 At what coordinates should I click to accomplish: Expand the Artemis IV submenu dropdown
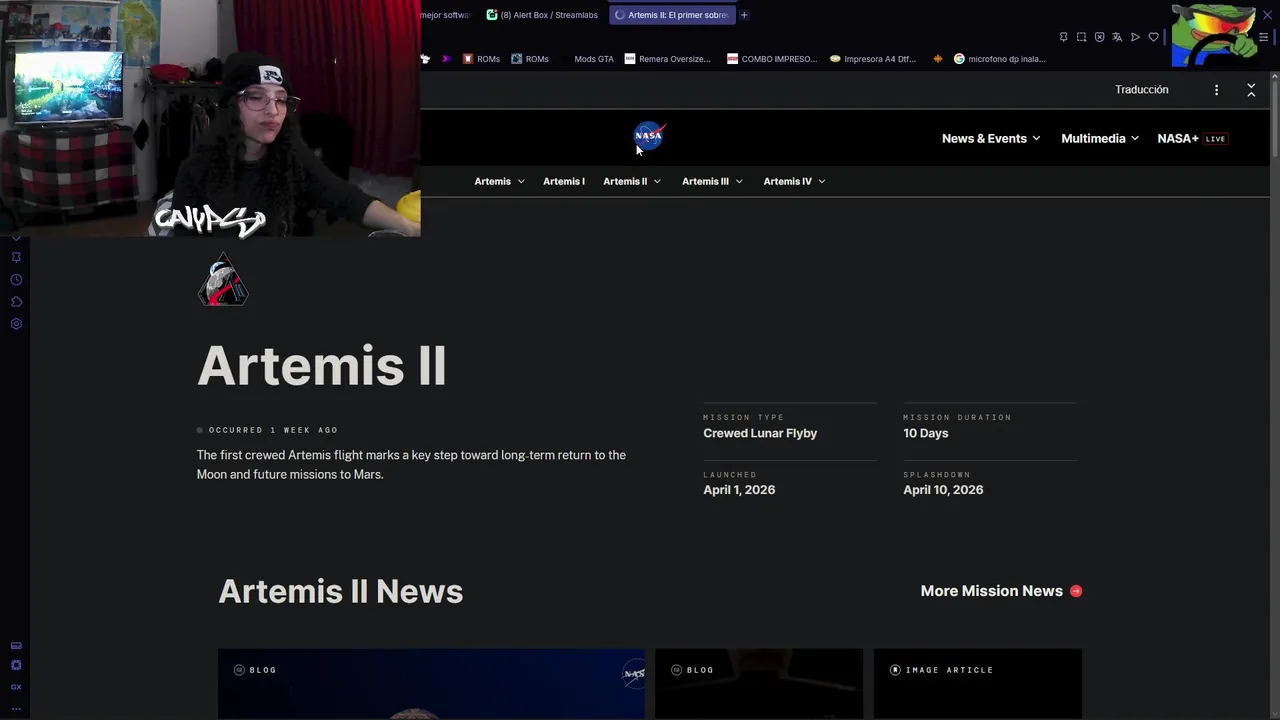tap(794, 181)
